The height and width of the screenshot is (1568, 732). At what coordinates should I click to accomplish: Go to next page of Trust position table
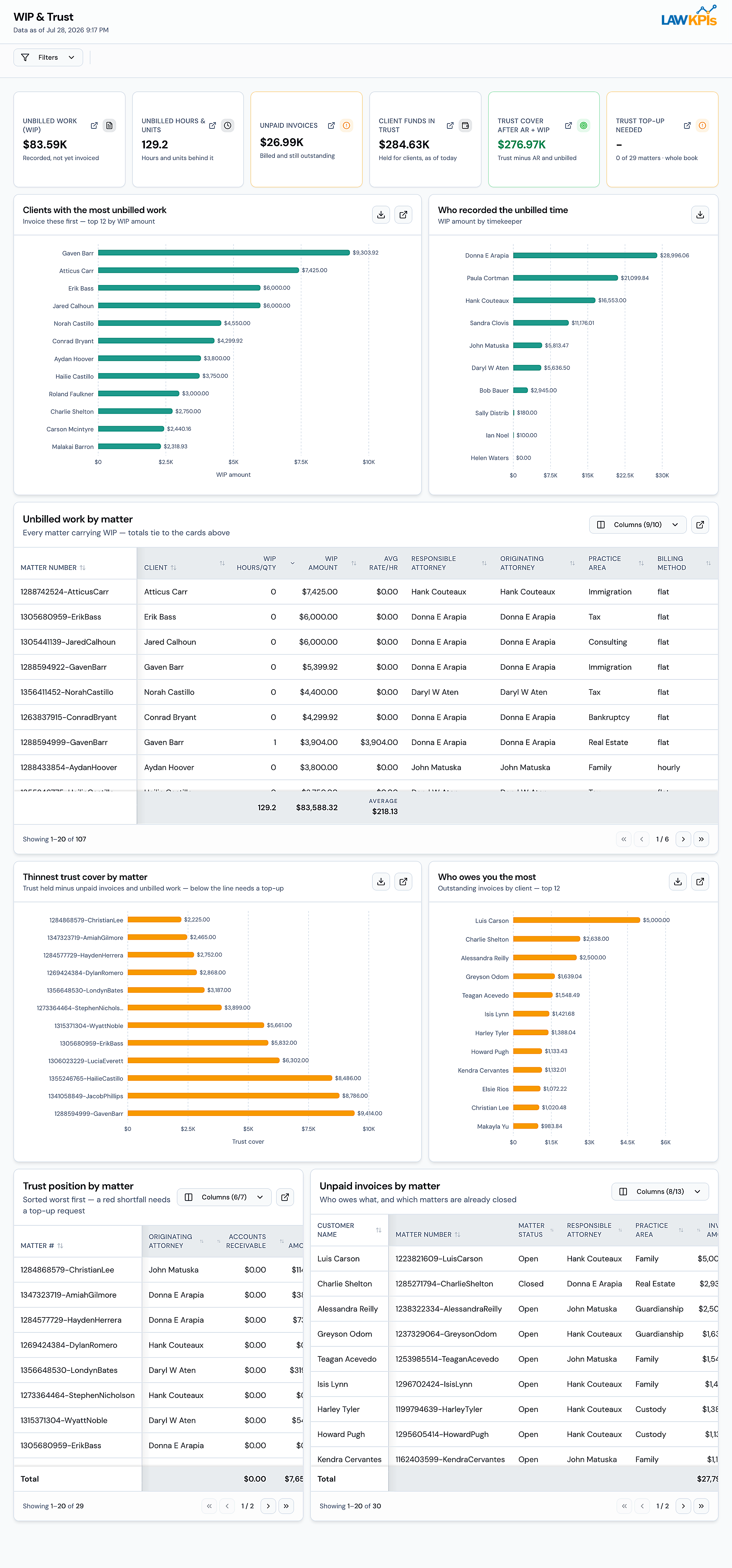point(268,1506)
